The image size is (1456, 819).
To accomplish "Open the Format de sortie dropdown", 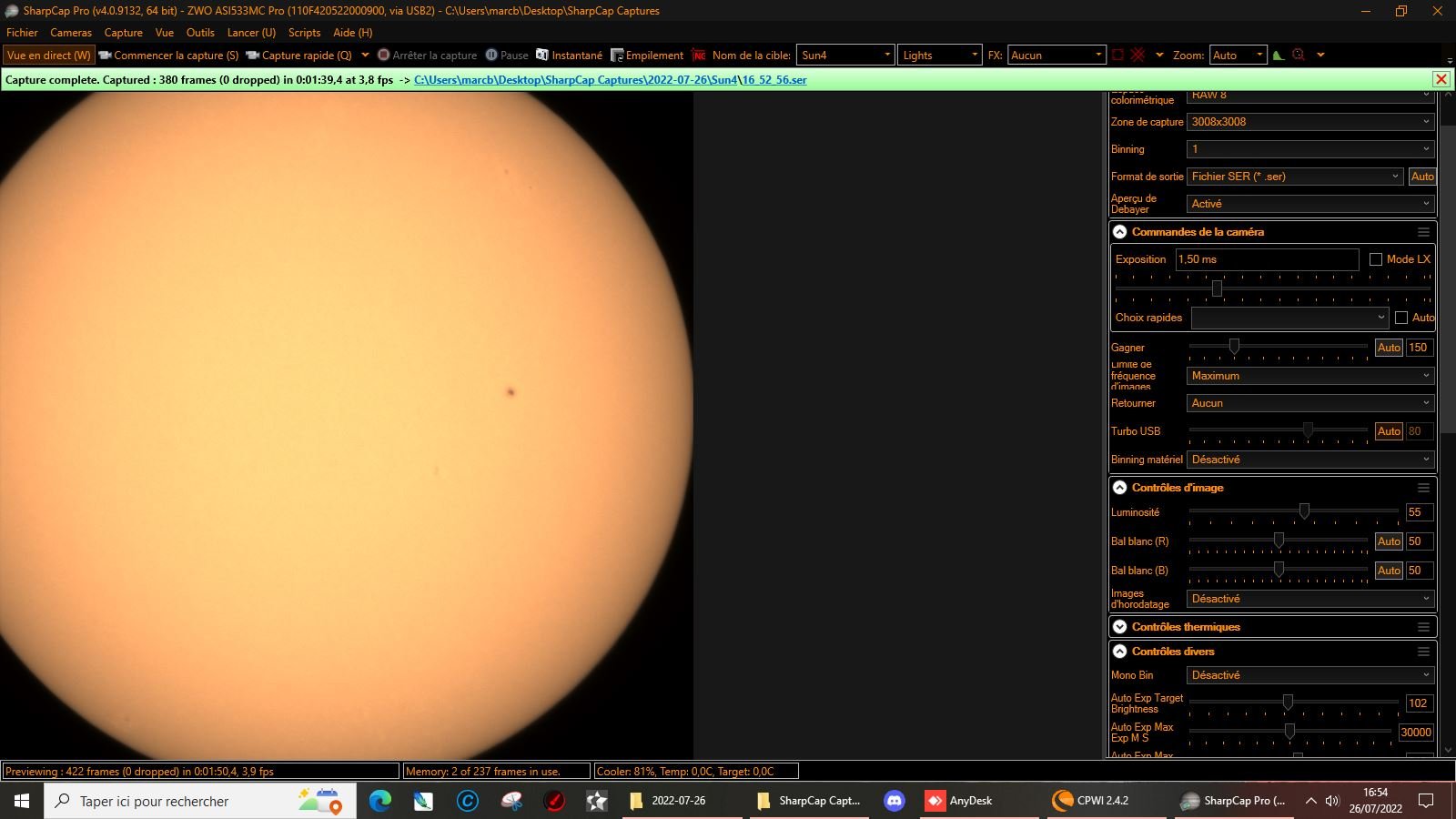I will tap(1296, 177).
